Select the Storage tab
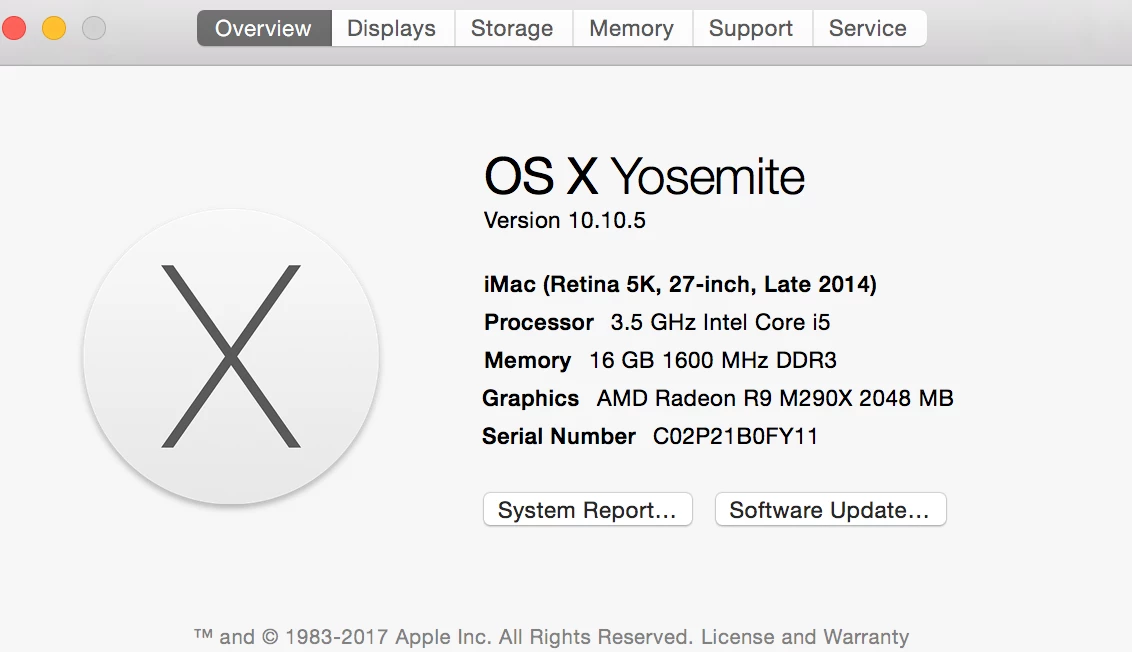 point(512,28)
